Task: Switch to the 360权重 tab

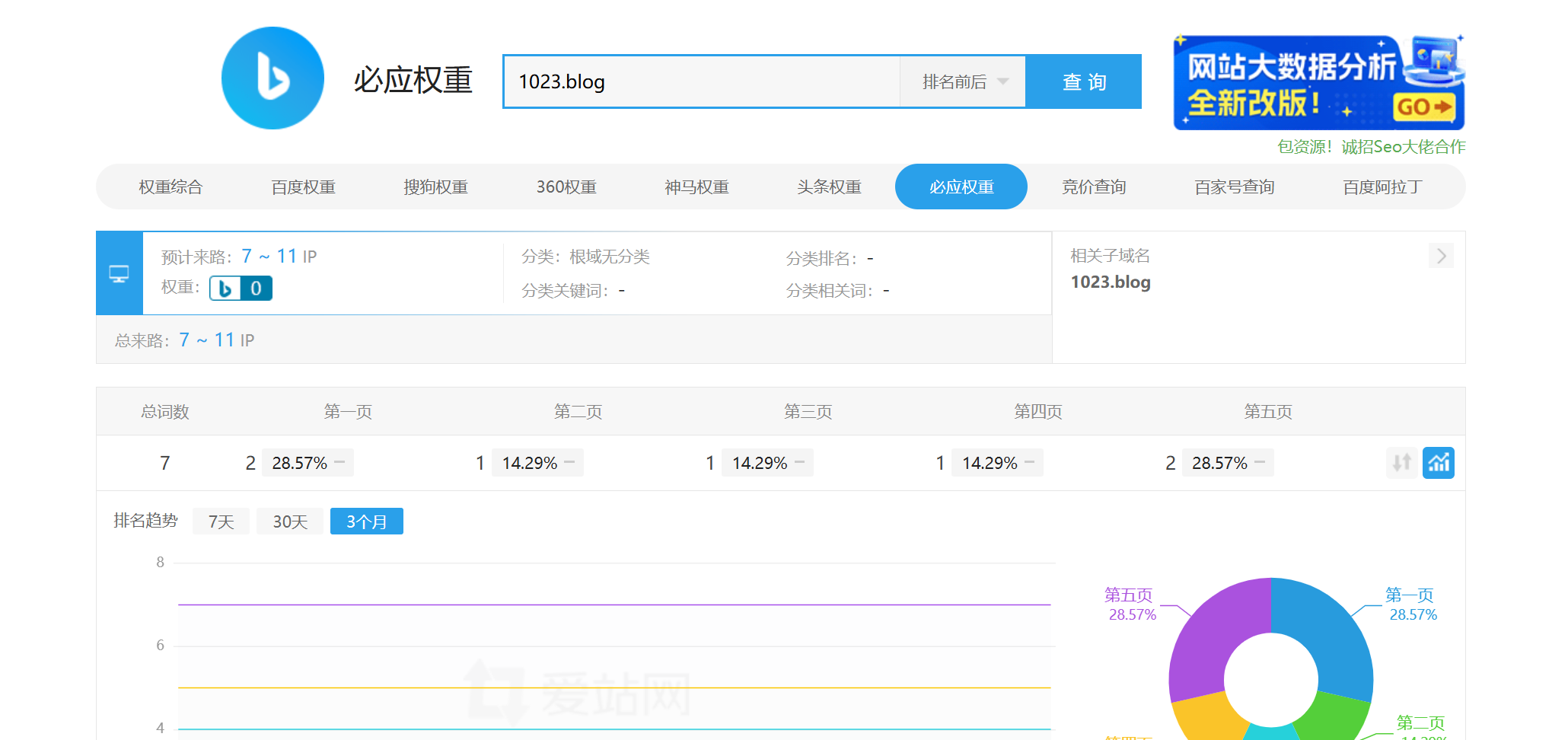Action: coord(566,187)
